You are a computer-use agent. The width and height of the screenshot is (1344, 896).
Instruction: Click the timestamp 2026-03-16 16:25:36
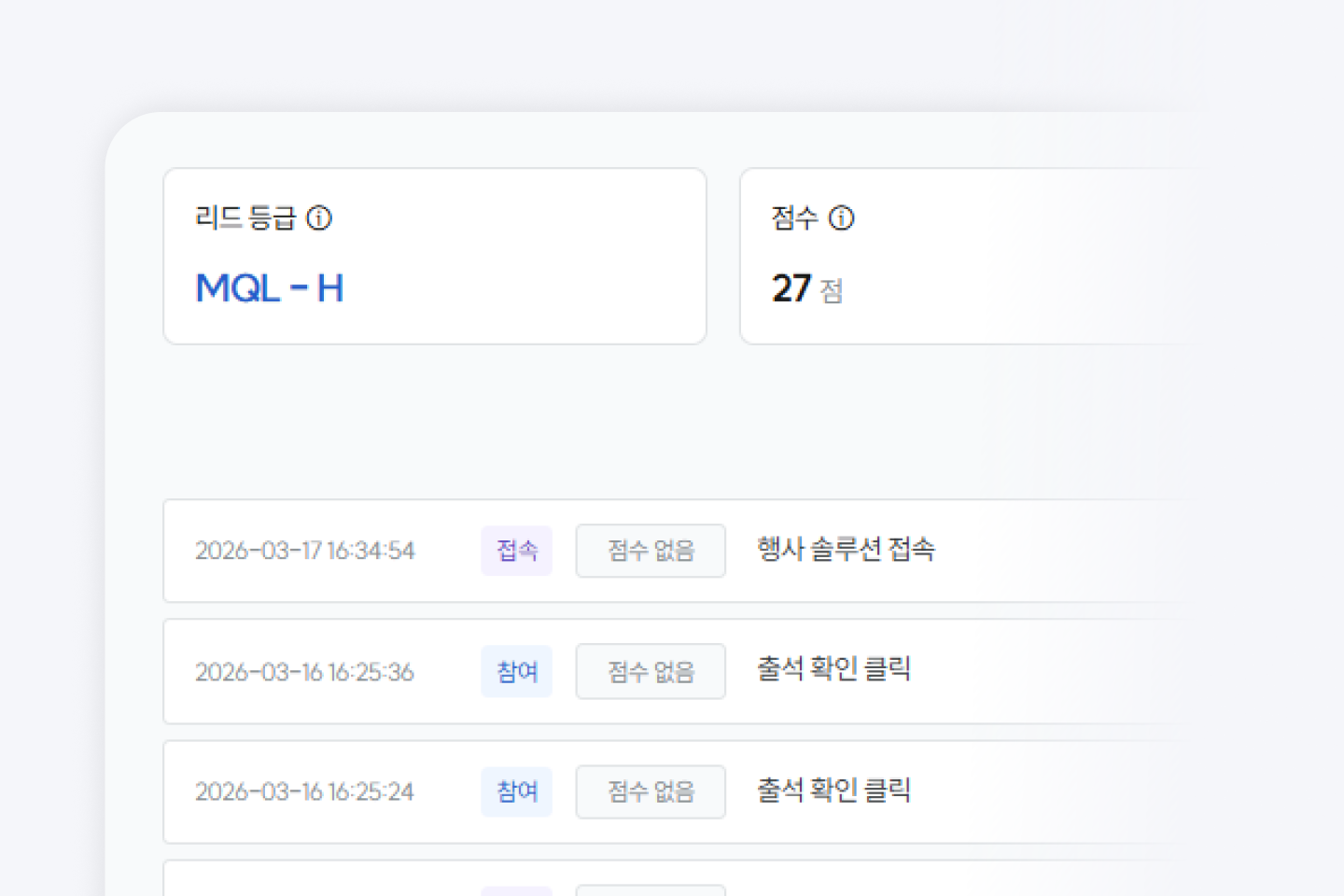coord(305,671)
